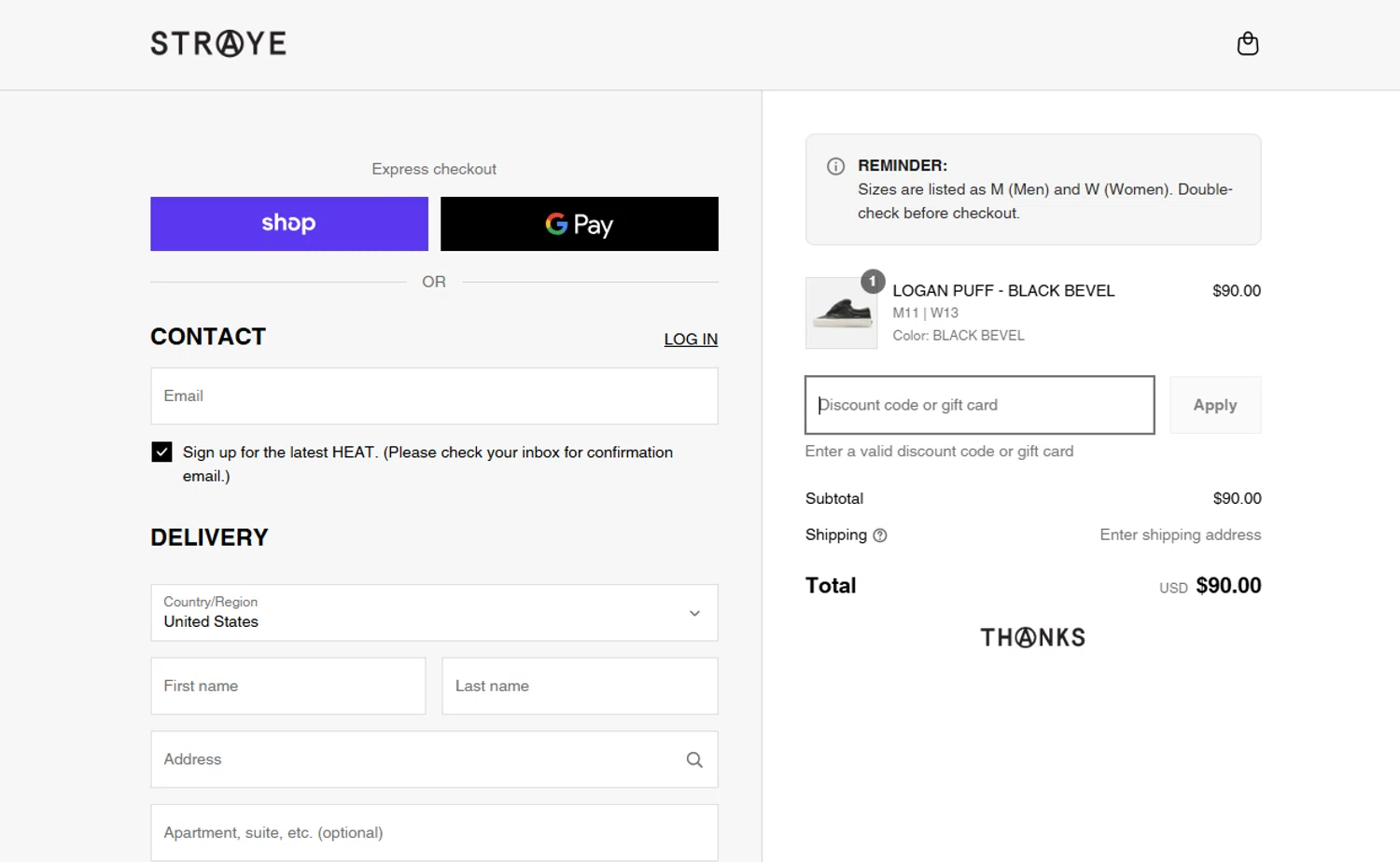Click the shipping help question mark icon
1400x862 pixels.
[x=879, y=535]
